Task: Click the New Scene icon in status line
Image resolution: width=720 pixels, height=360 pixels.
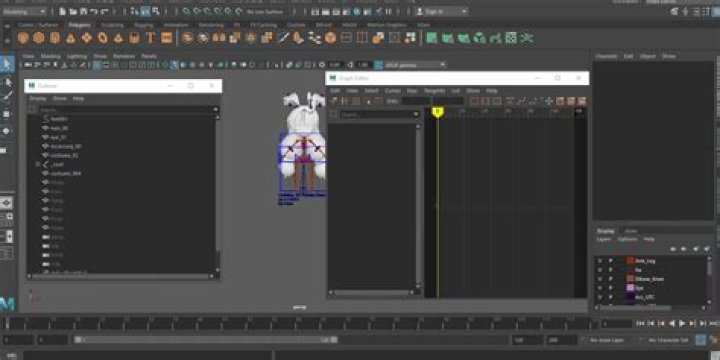Action: click(62, 11)
